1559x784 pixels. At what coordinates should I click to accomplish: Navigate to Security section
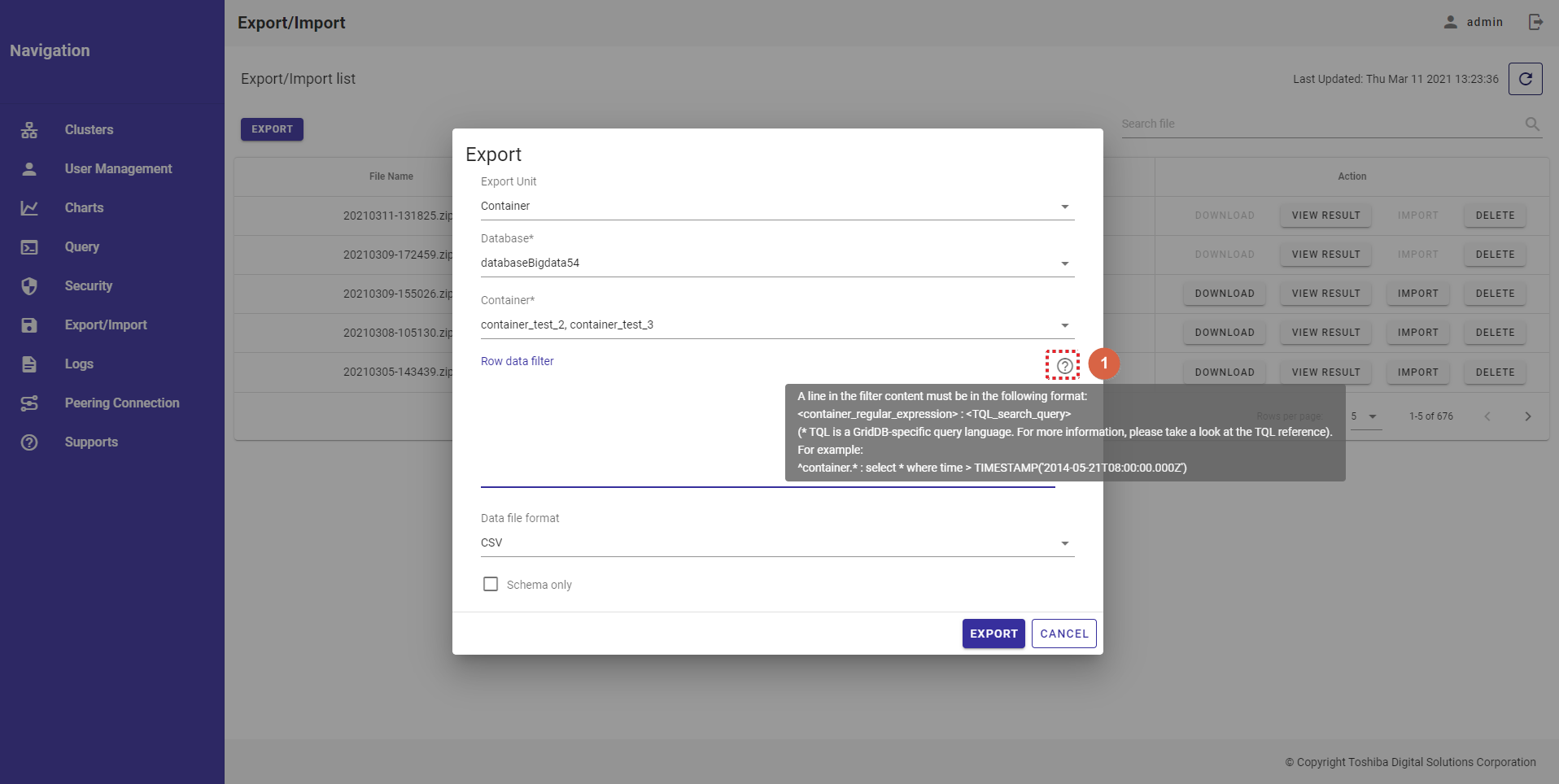[89, 286]
